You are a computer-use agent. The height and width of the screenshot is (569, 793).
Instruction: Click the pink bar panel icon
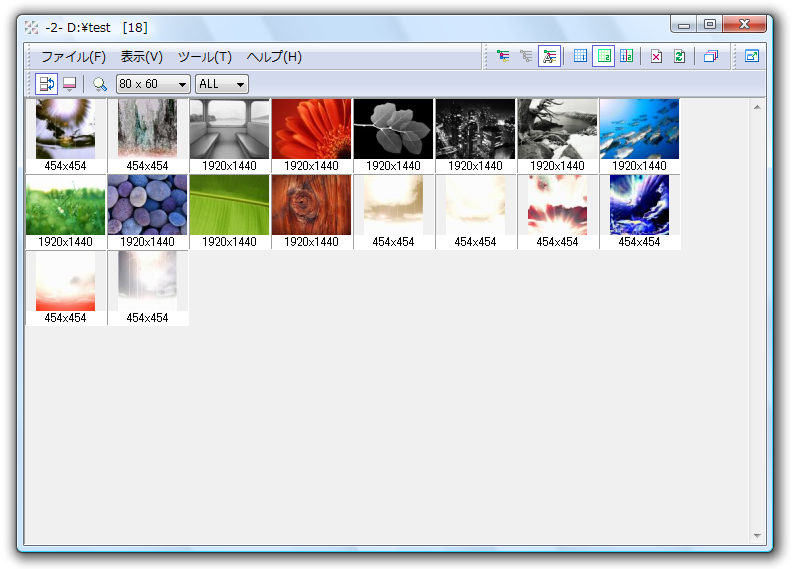point(69,84)
